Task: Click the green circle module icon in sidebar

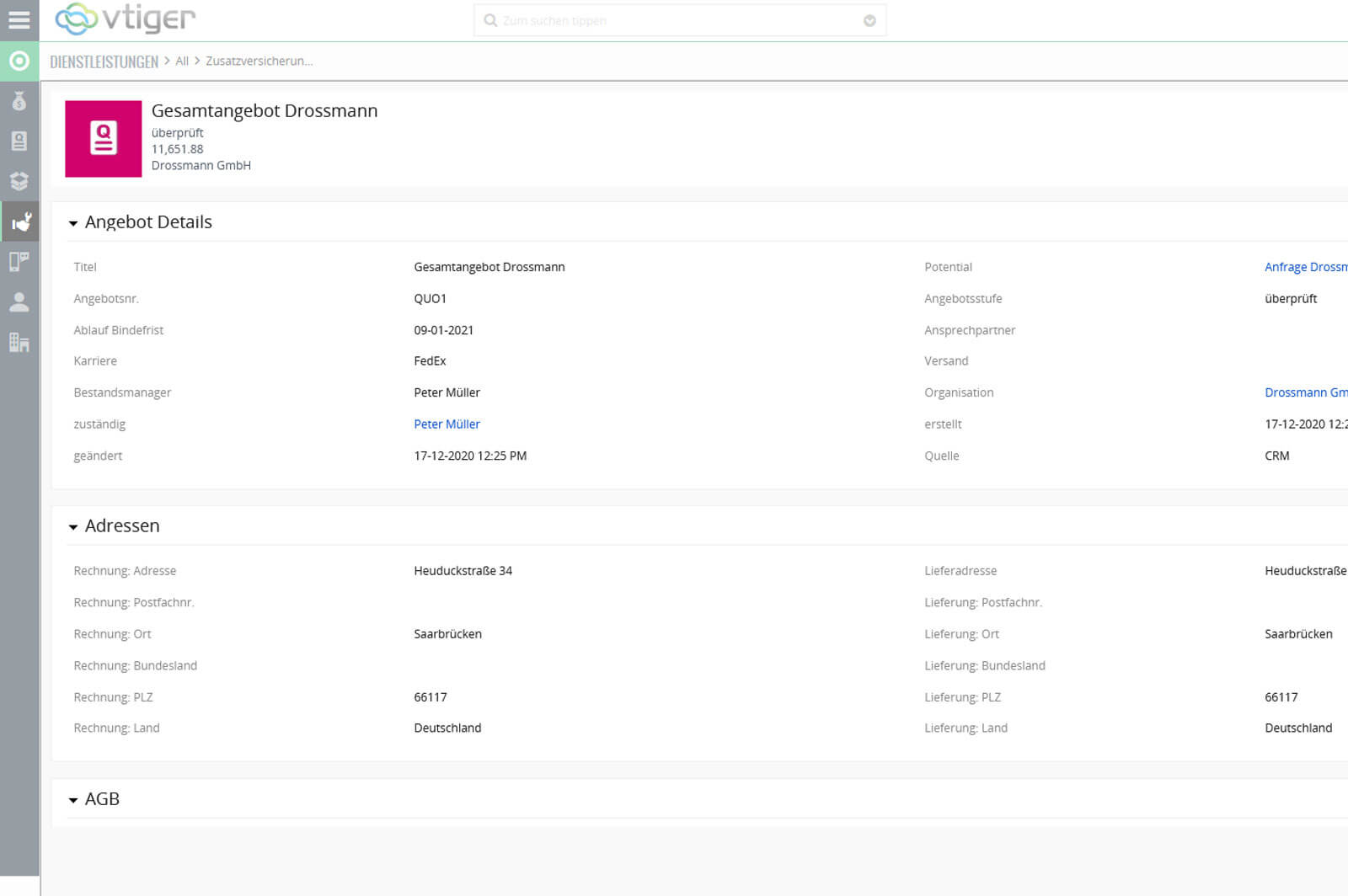Action: pos(19,61)
